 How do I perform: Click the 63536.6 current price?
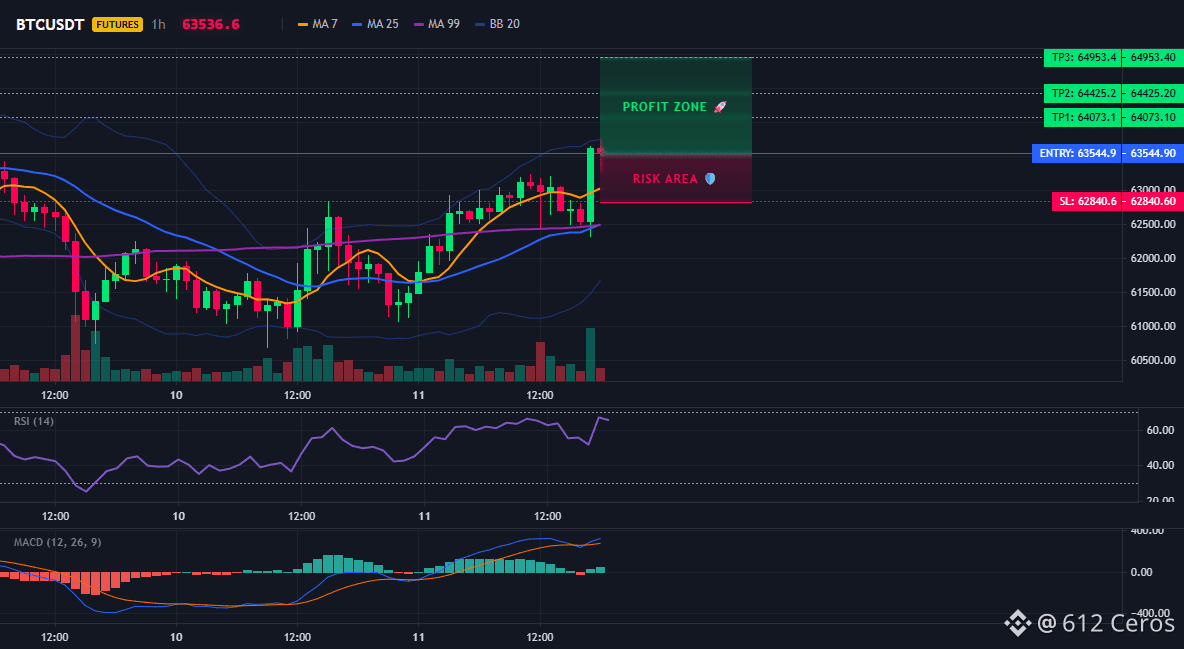[x=211, y=24]
